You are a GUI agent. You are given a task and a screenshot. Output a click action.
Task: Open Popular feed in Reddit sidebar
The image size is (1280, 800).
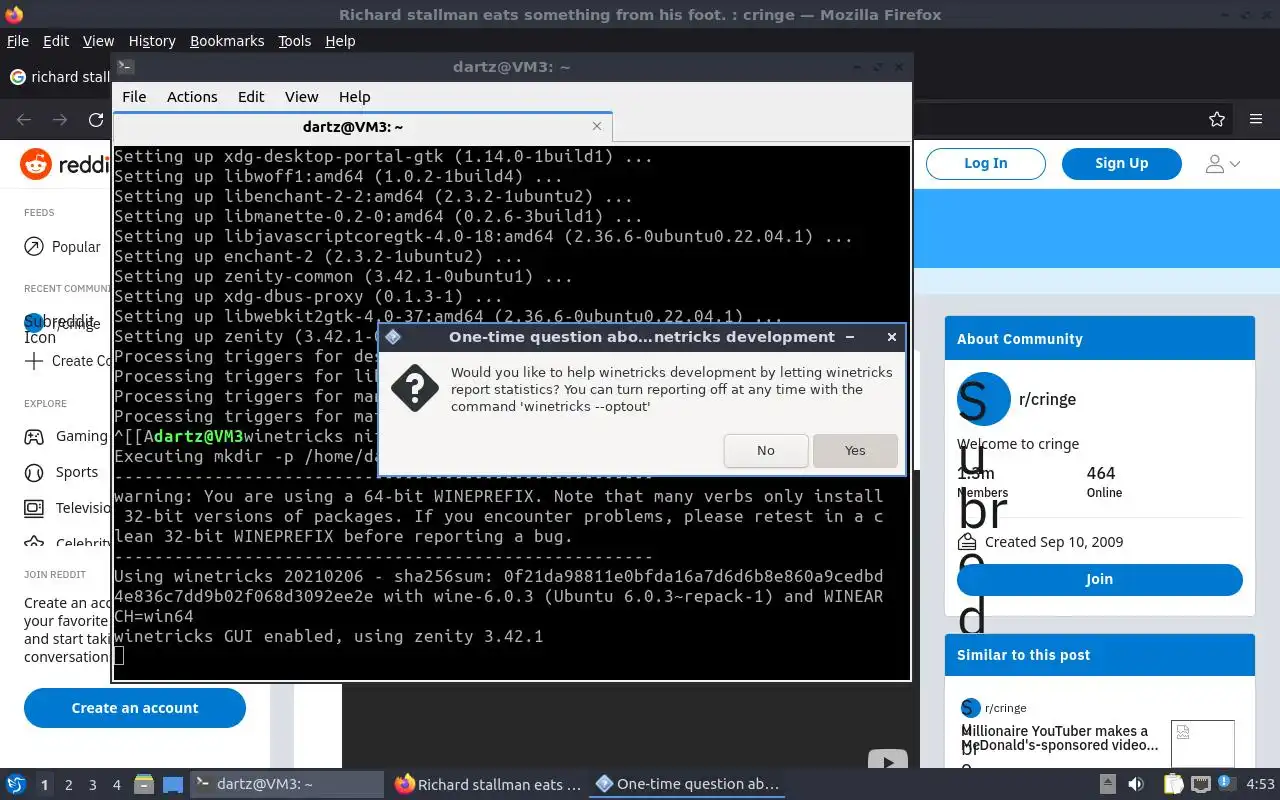tap(62, 247)
